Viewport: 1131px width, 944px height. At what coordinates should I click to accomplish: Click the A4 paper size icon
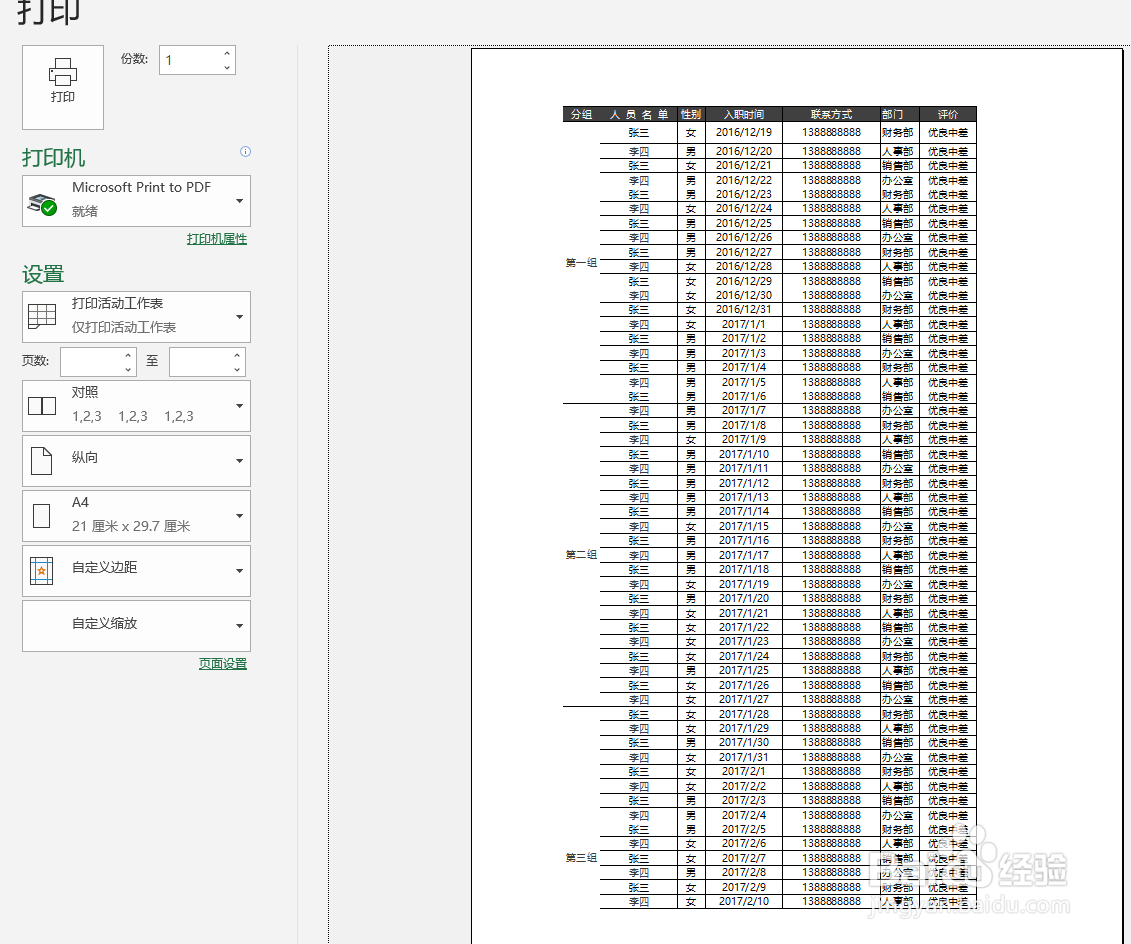click(42, 516)
